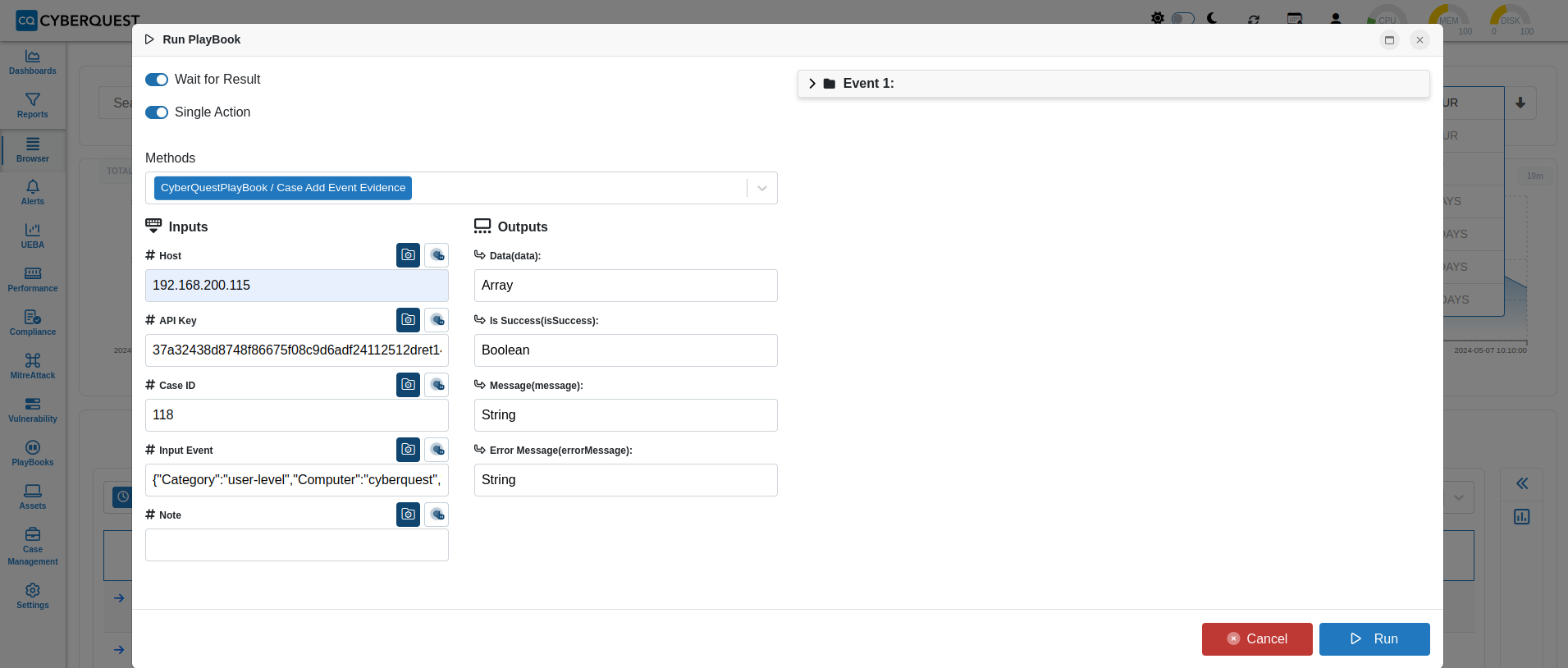
Task: Open Performance in the sidebar
Action: coord(33,280)
